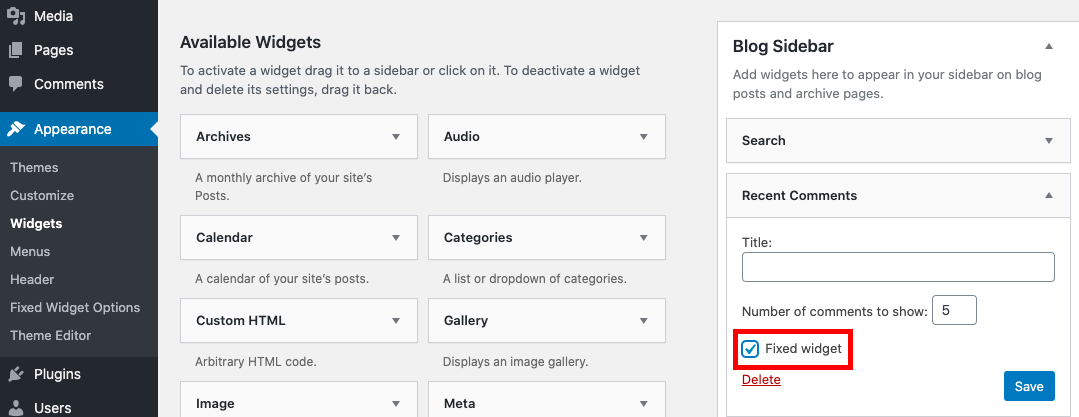Click the Plugins plug icon
Viewport: 1079px width, 417px height.
[16, 375]
